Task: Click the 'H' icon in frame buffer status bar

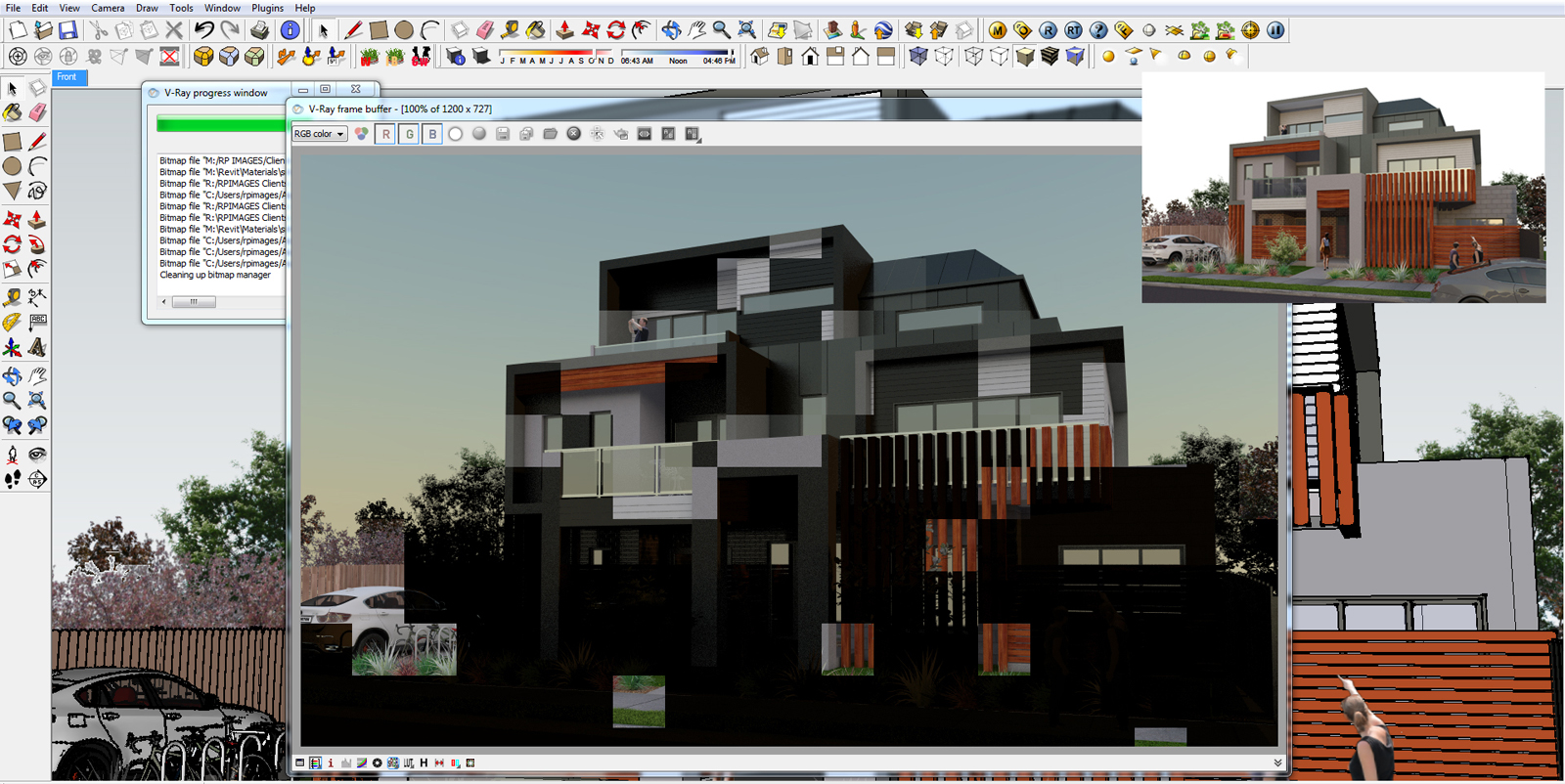Action: 424,763
